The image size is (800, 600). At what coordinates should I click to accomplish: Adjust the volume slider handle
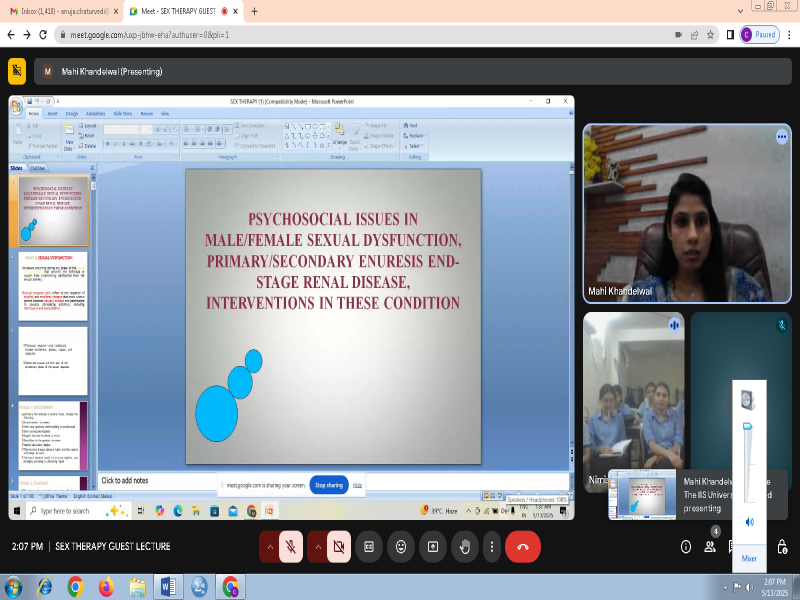coord(748,428)
